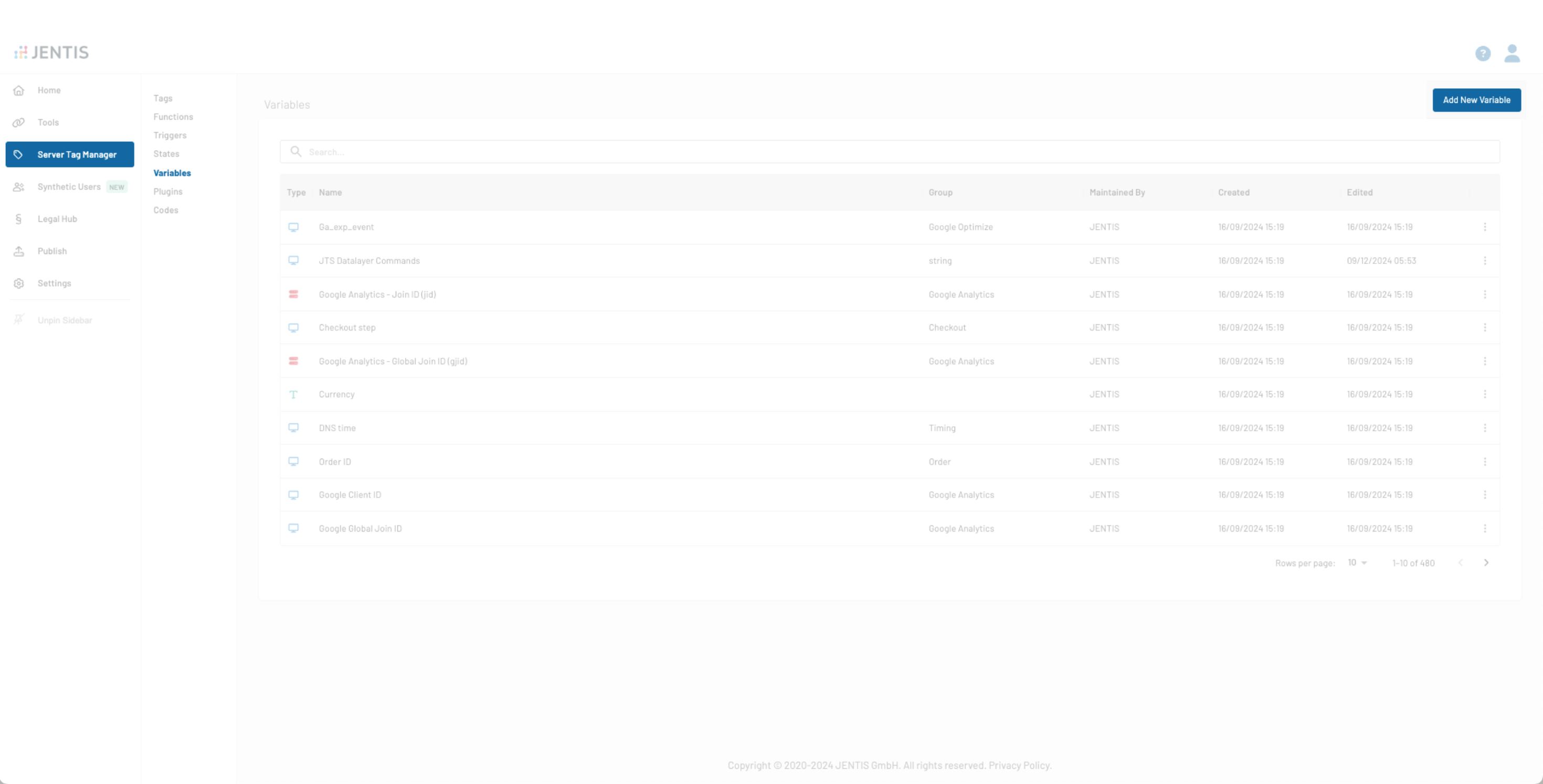1543x784 pixels.
Task: Select Variables in the submenu
Action: 172,173
